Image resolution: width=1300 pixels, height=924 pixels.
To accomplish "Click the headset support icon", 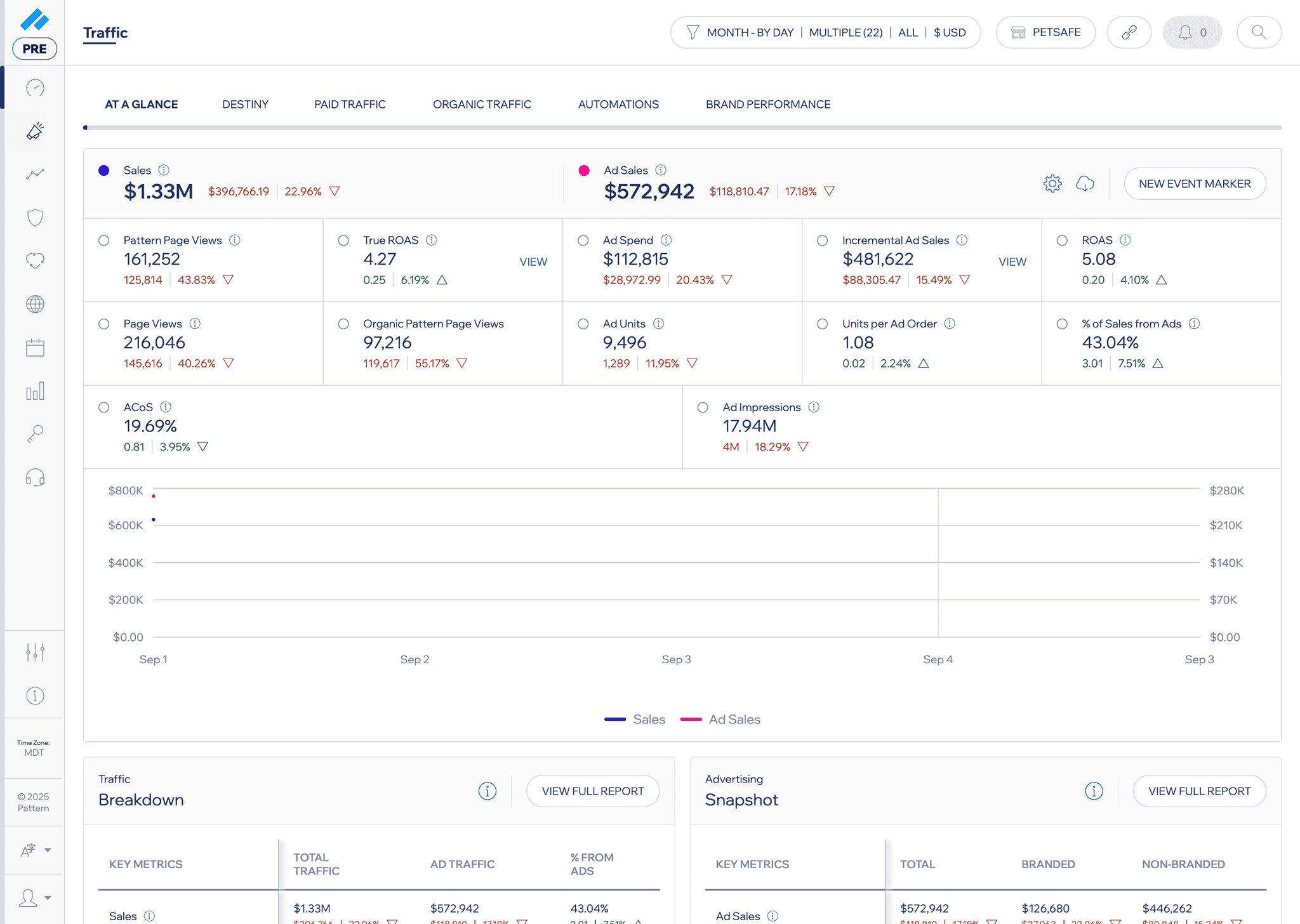I will tap(35, 477).
